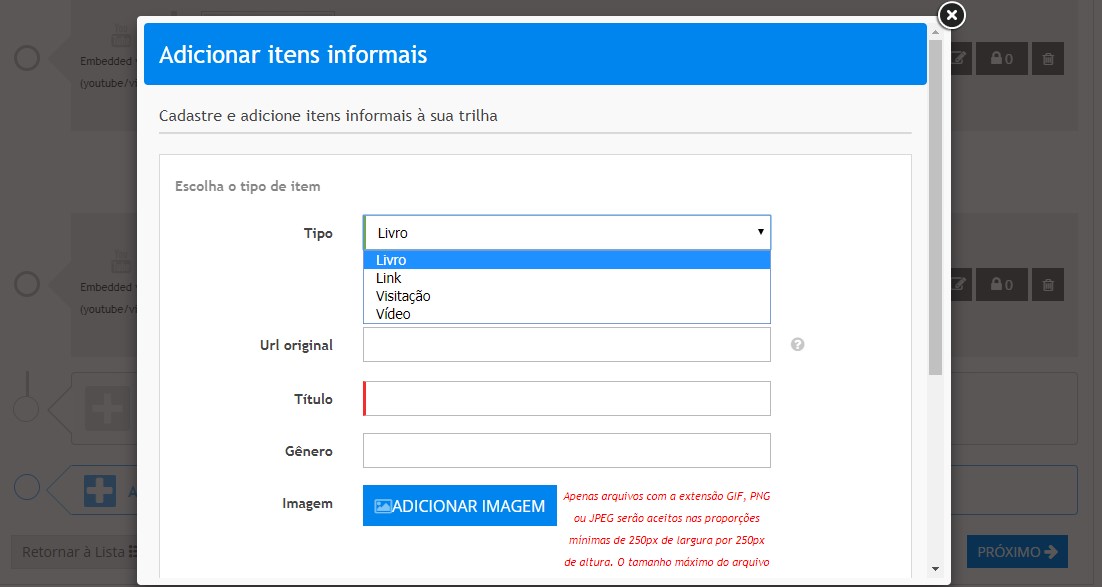Choose Visitação from the Tipo list

pyautogui.click(x=403, y=296)
